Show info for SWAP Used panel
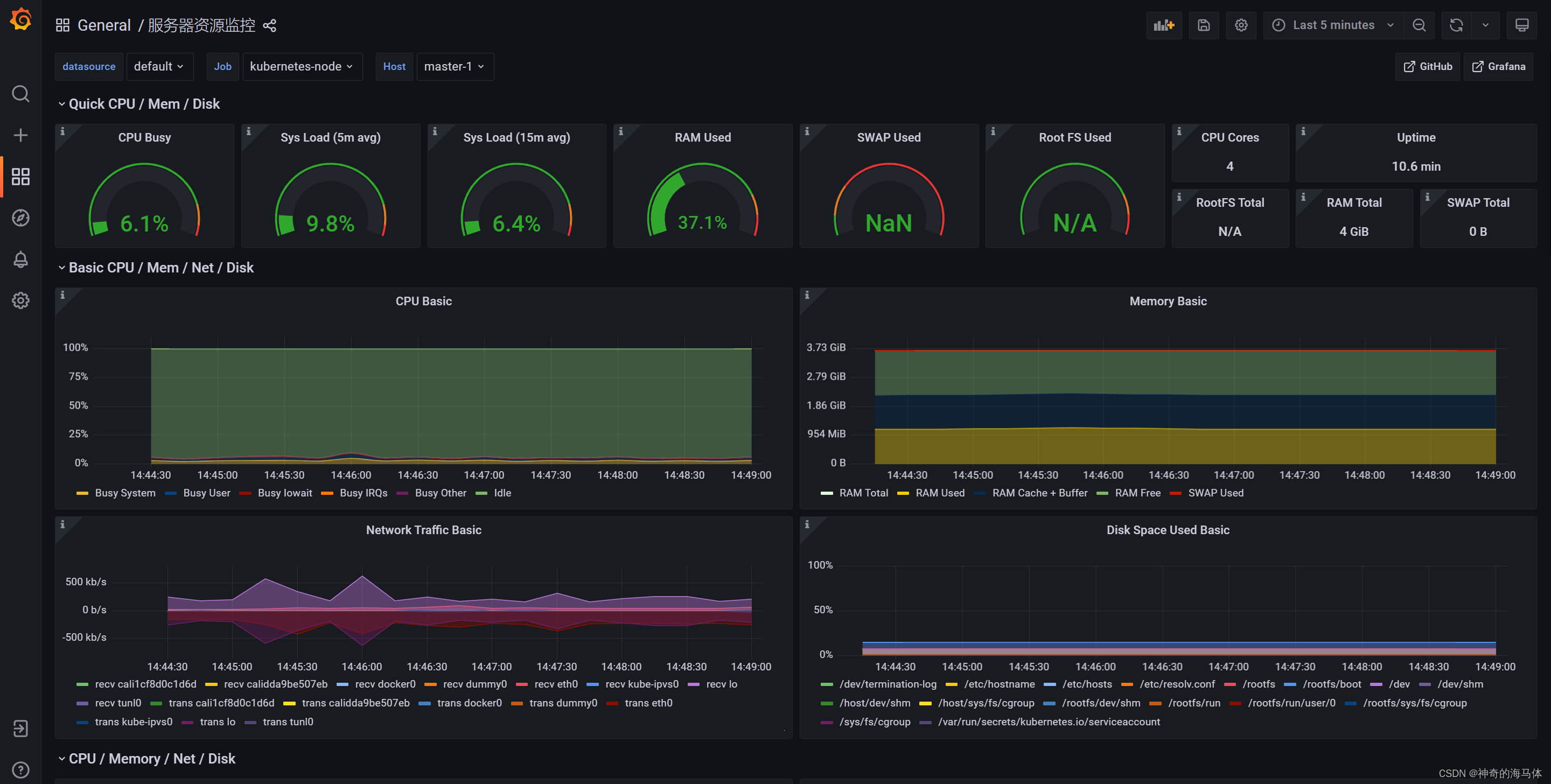This screenshot has height=784, width=1551. pos(807,131)
